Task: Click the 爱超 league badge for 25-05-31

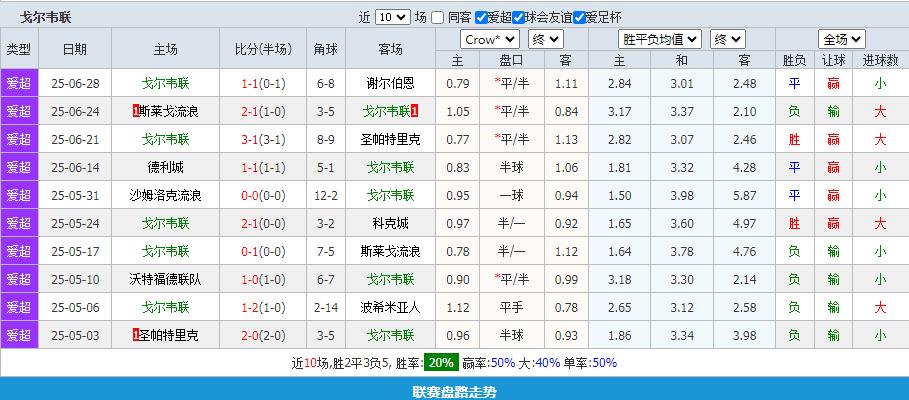Action: (x=19, y=195)
